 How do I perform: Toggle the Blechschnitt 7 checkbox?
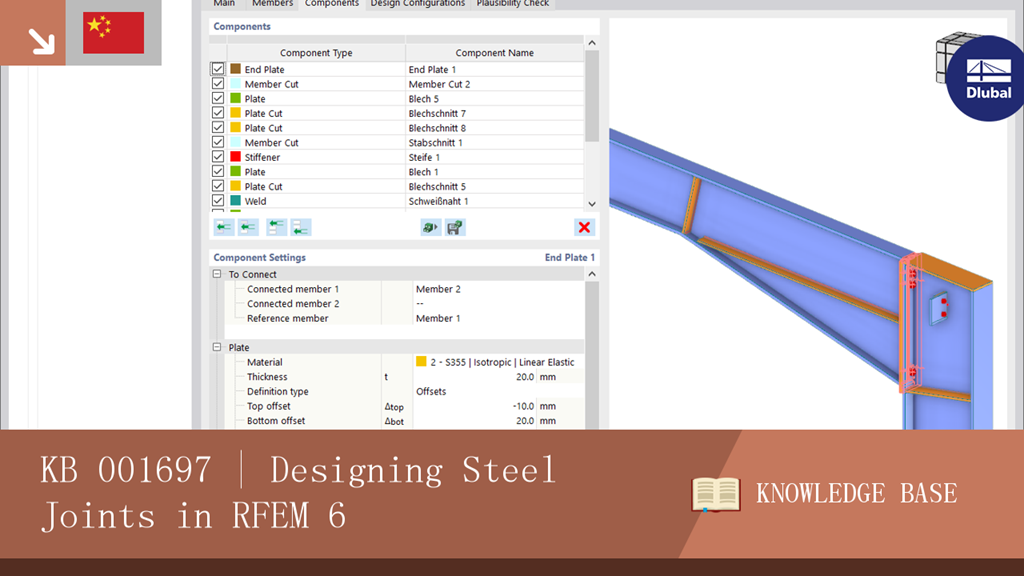pos(218,113)
